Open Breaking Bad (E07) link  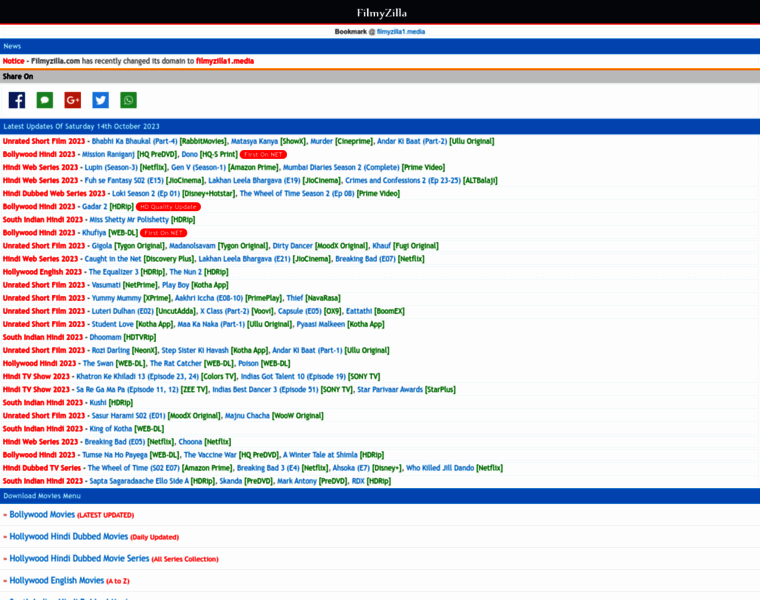365,259
